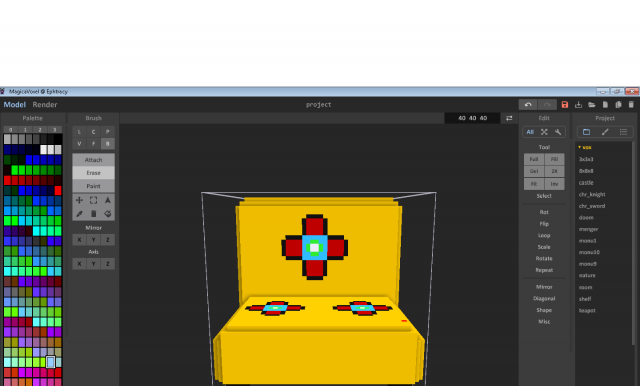
Task: Expand the Flip section
Action: point(544,224)
